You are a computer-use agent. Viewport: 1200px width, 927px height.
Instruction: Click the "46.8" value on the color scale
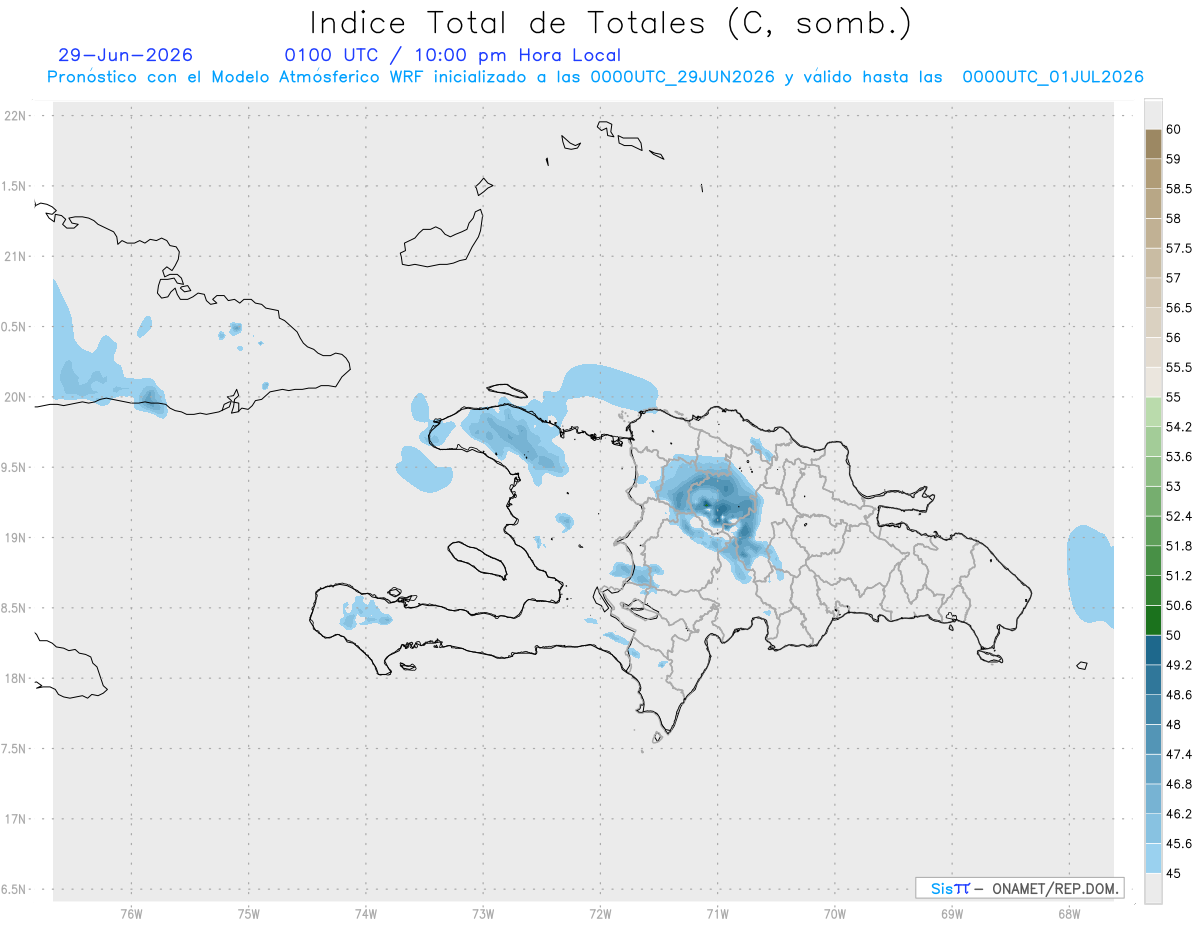[x=1179, y=784]
